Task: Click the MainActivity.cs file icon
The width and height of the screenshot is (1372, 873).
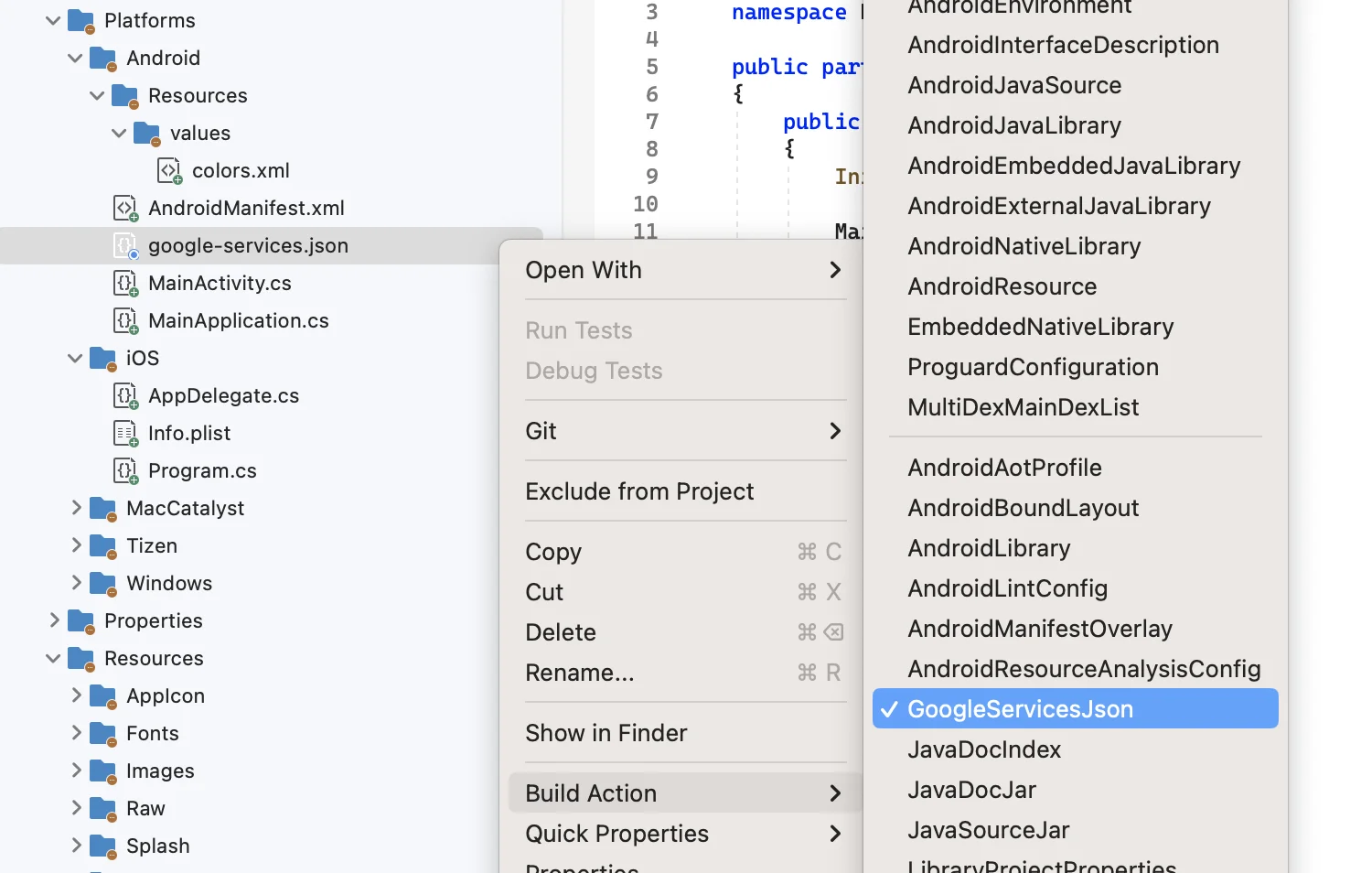Action: click(x=125, y=284)
